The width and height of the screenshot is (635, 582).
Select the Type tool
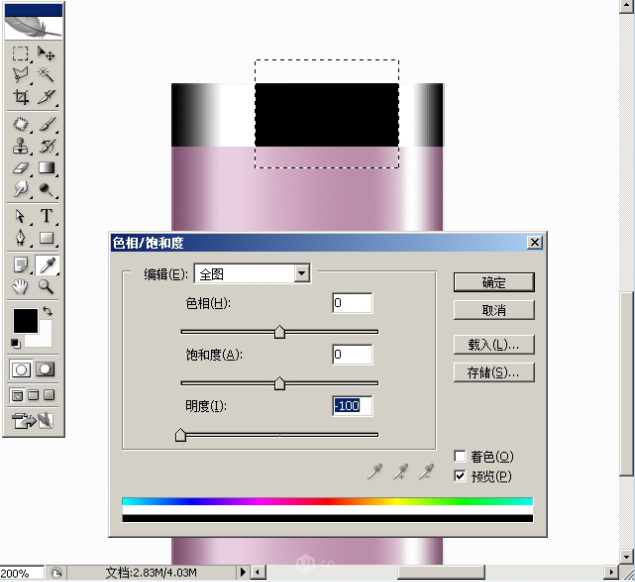click(46, 216)
